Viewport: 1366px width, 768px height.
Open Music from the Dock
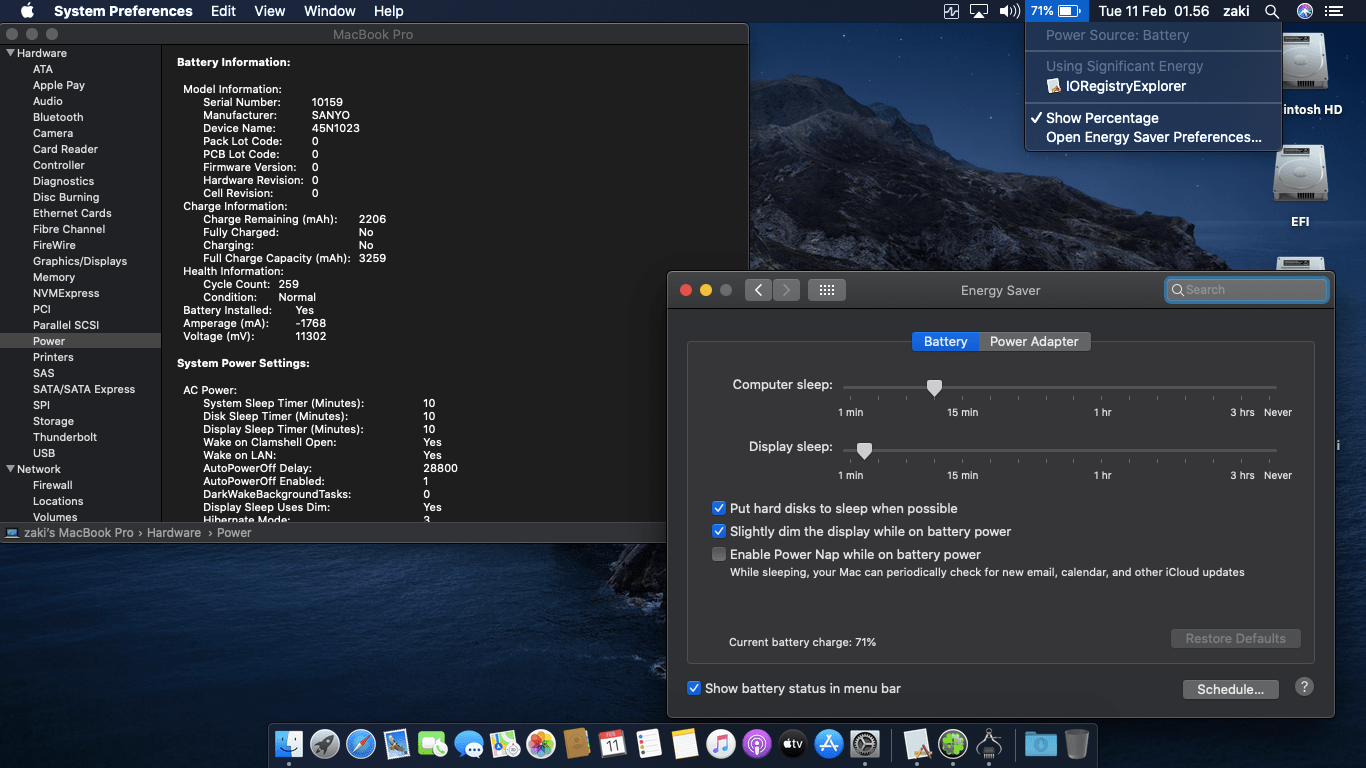(720, 743)
